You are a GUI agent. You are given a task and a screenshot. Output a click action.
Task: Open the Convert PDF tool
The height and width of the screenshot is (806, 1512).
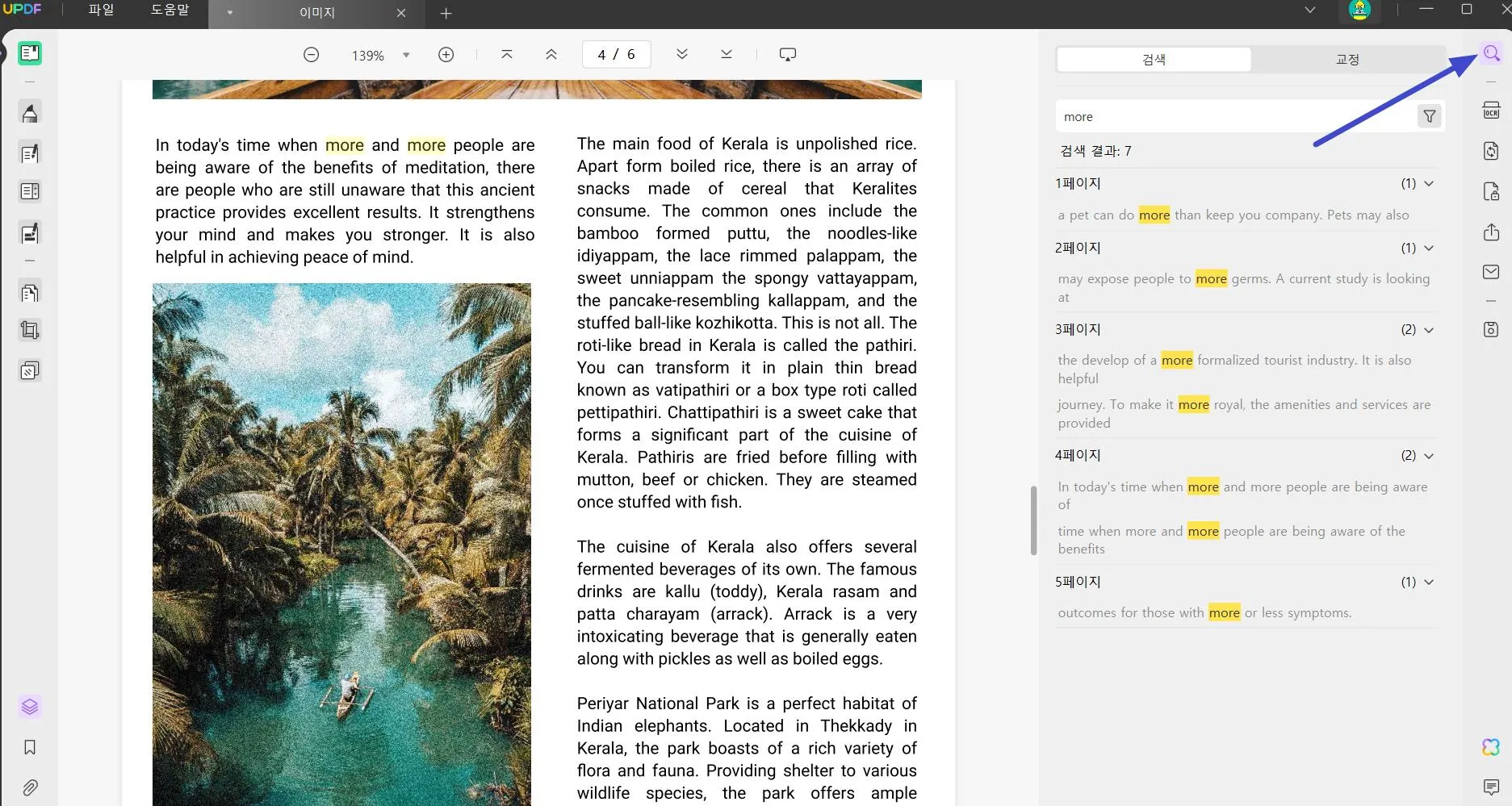pyautogui.click(x=1491, y=151)
